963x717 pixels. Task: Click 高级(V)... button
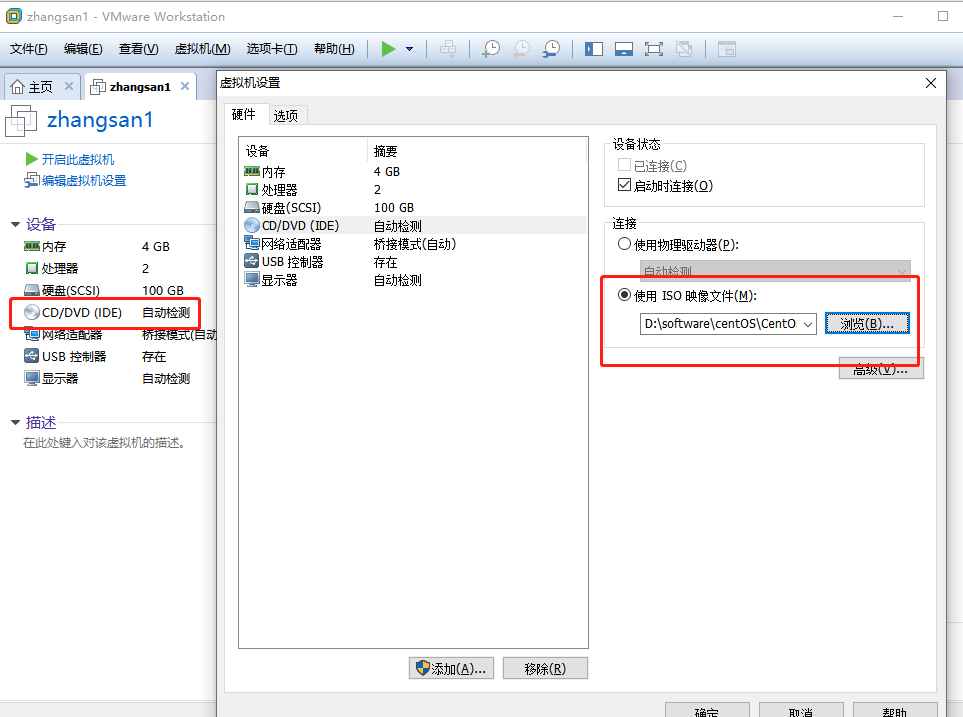(881, 369)
